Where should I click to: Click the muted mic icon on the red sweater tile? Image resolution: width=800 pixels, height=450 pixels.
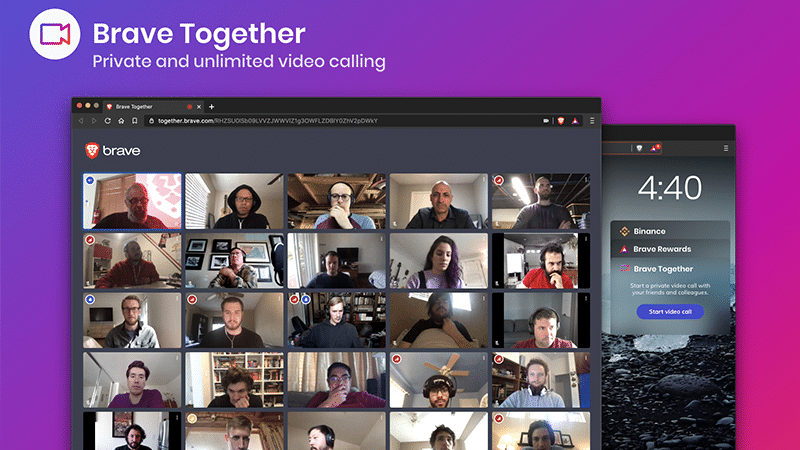pyautogui.click(x=90, y=240)
